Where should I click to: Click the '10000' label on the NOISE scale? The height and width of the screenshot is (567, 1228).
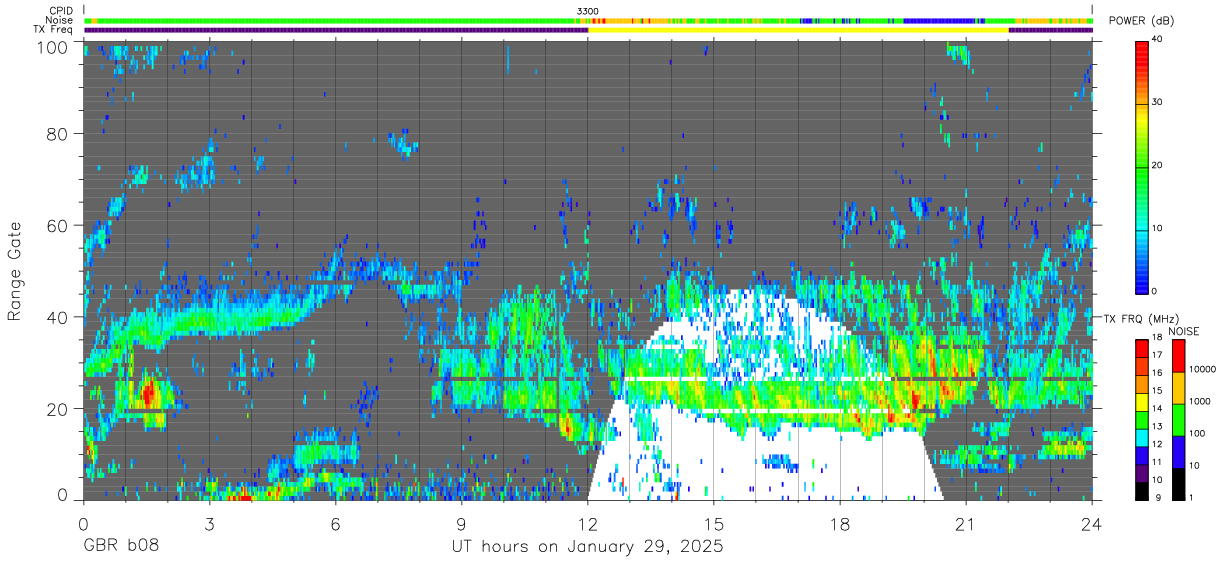tap(1204, 369)
